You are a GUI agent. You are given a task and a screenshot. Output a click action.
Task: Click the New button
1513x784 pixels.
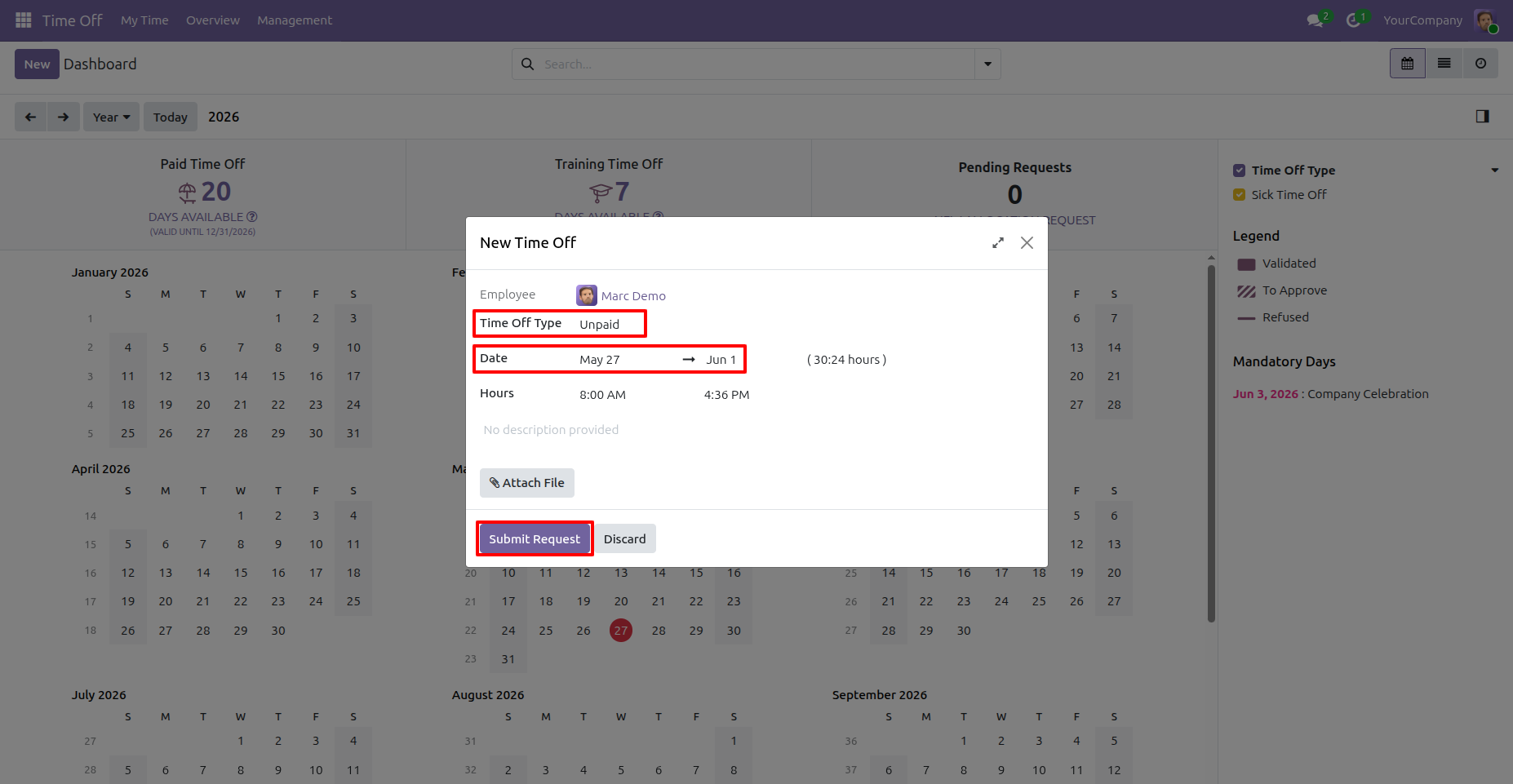click(x=37, y=64)
